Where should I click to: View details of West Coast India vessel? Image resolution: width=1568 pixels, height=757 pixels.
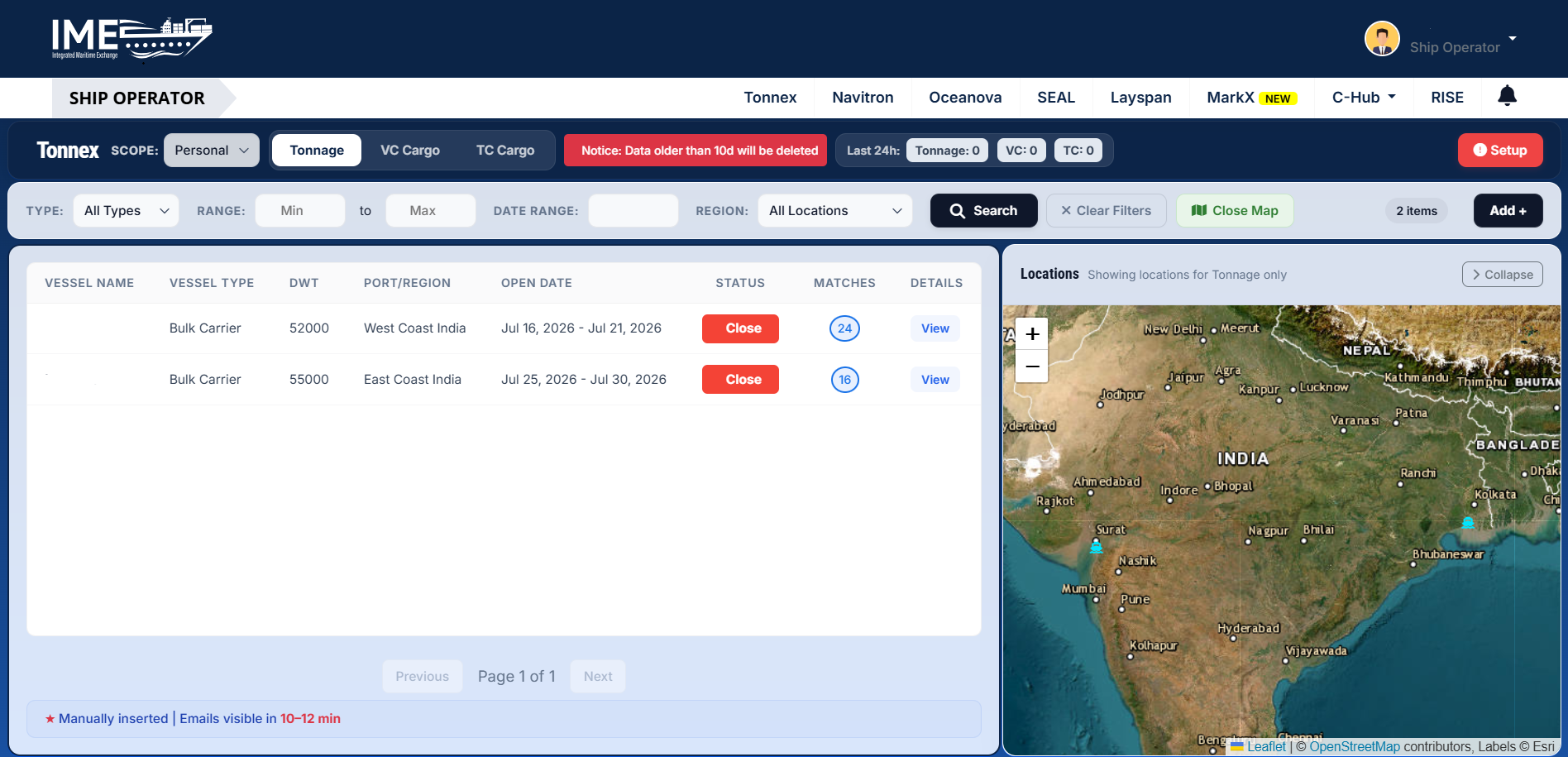pos(935,328)
